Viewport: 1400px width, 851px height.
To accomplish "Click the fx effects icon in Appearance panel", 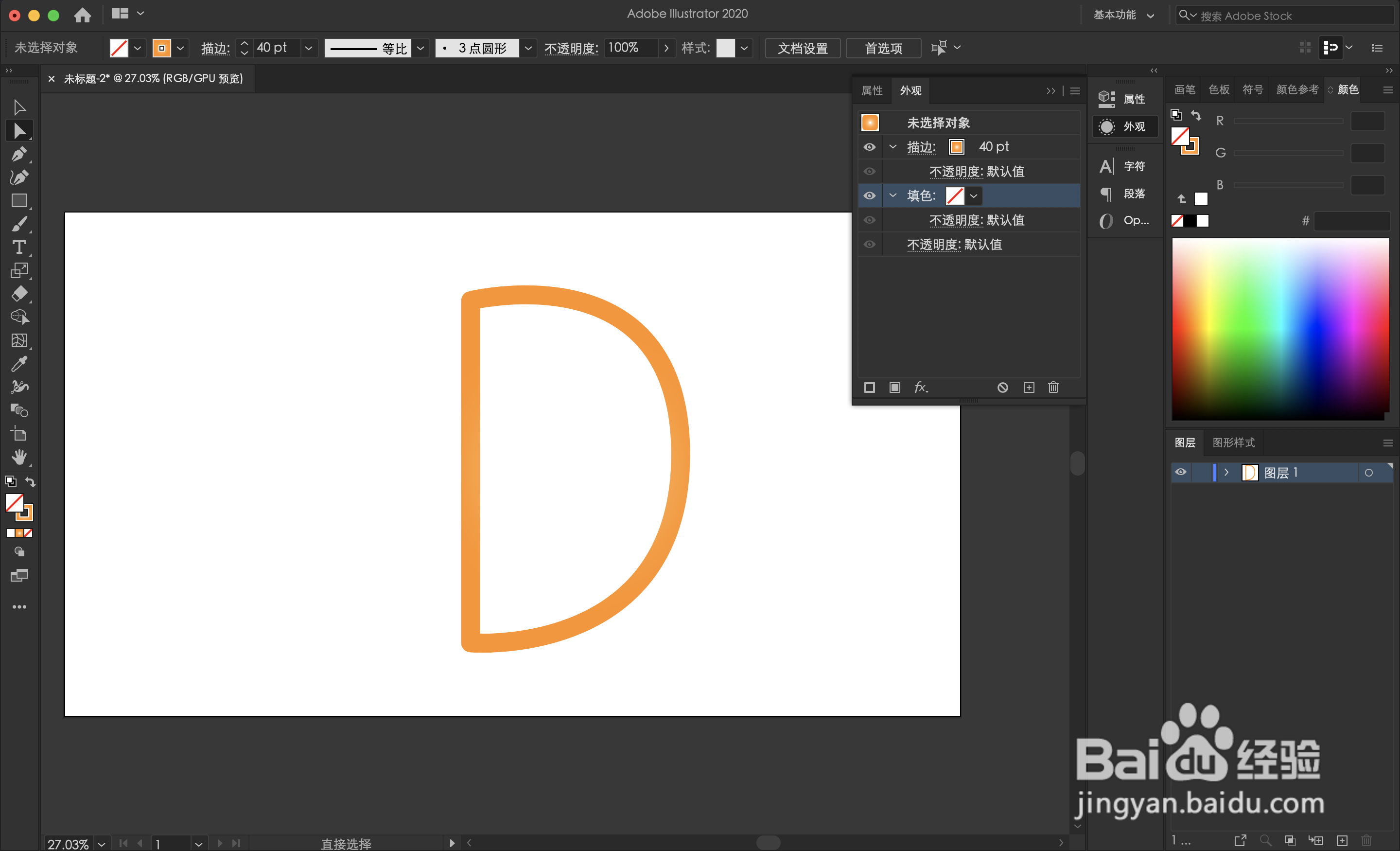I will tap(922, 387).
